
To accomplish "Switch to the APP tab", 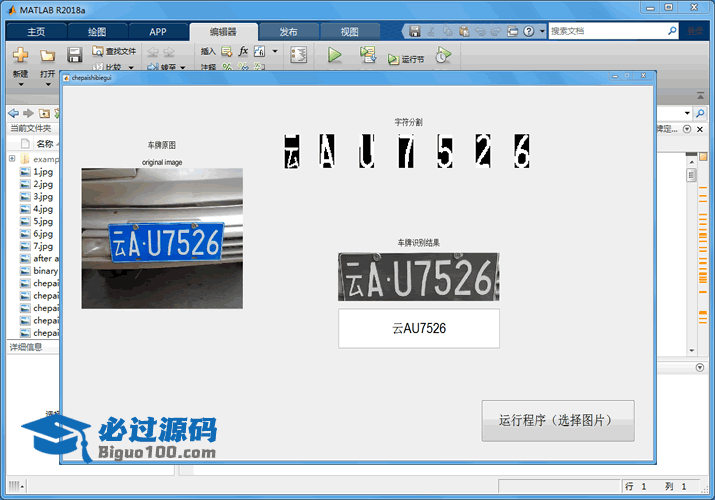I will pyautogui.click(x=158, y=32).
